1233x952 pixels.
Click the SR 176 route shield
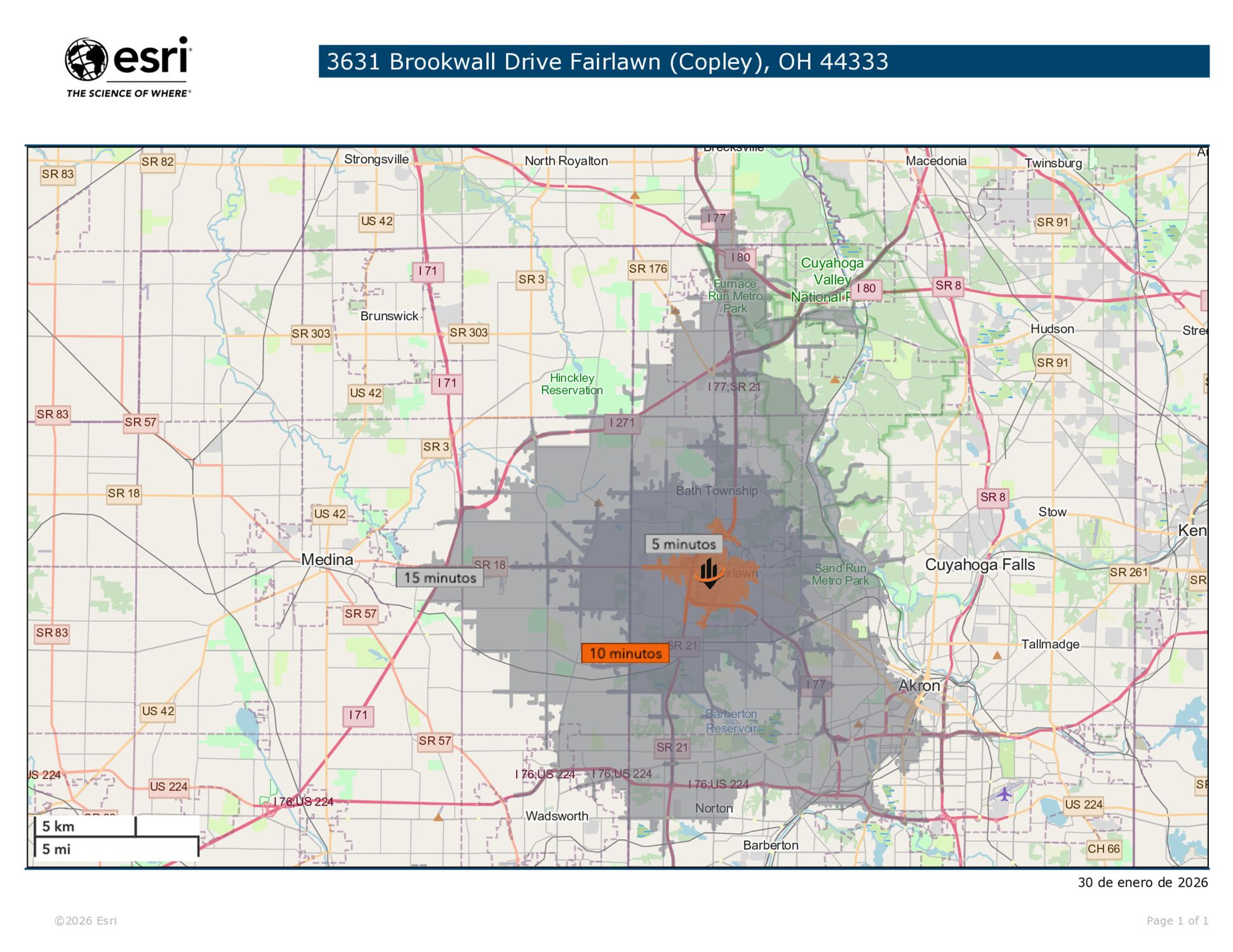pyautogui.click(x=648, y=269)
